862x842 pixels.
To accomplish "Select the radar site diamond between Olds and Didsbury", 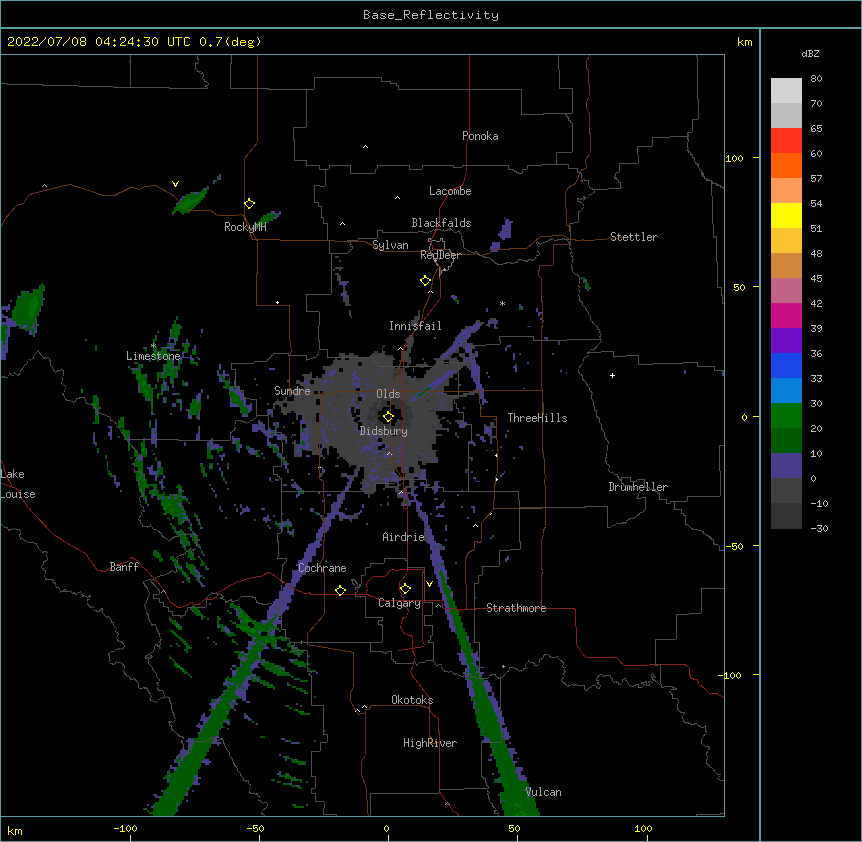I will 388,417.
